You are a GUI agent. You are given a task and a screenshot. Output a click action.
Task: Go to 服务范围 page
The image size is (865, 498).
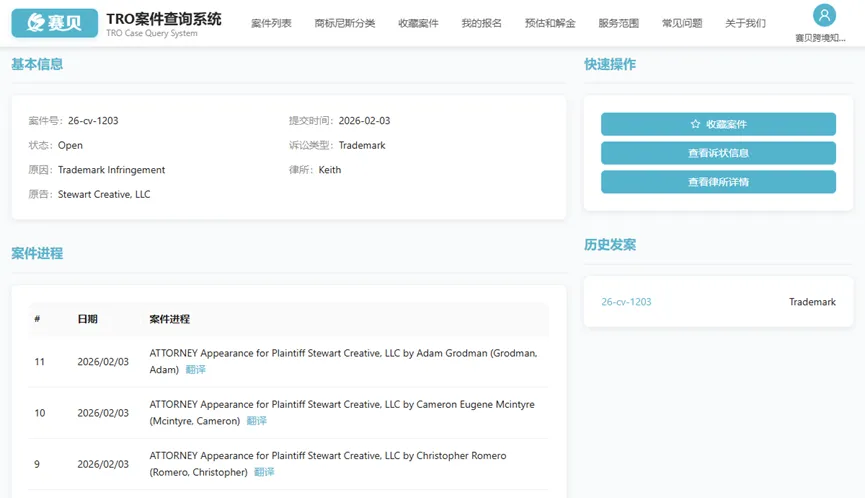pos(618,23)
